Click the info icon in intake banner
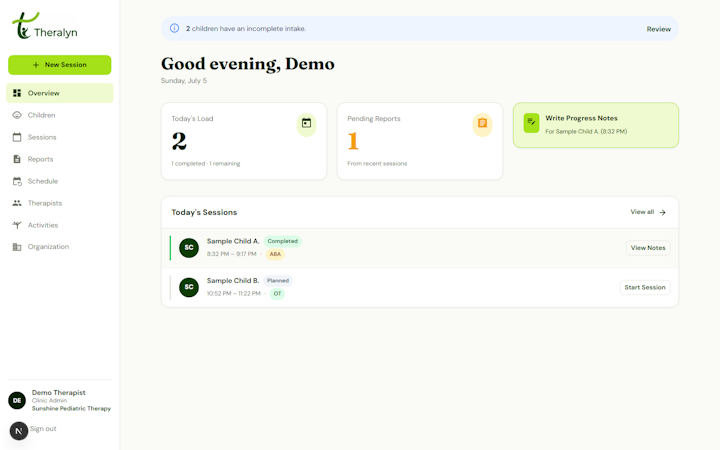 click(174, 28)
